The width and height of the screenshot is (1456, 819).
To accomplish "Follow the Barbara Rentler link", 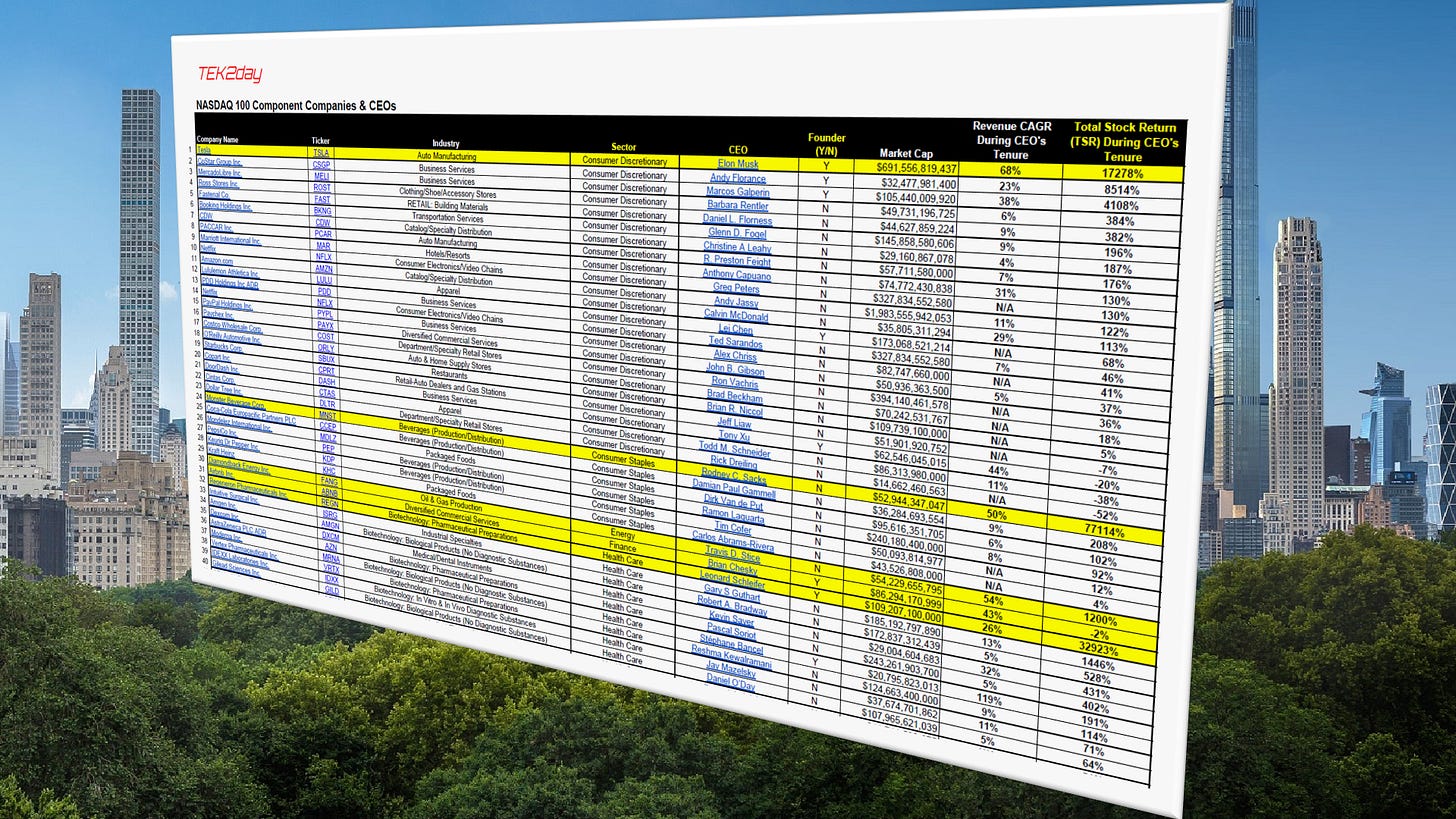I will coord(738,205).
